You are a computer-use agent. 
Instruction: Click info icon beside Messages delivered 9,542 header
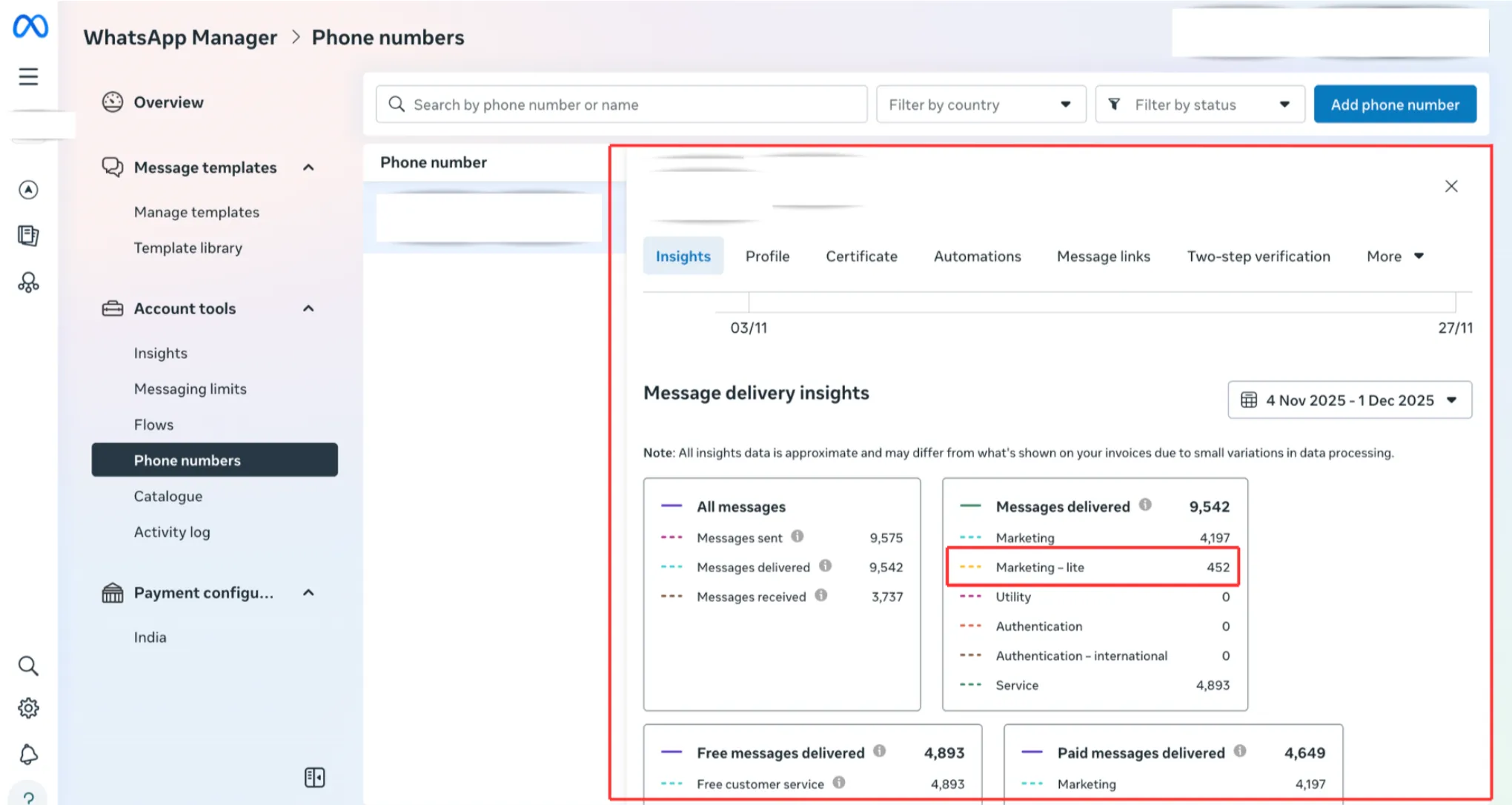pos(1145,505)
